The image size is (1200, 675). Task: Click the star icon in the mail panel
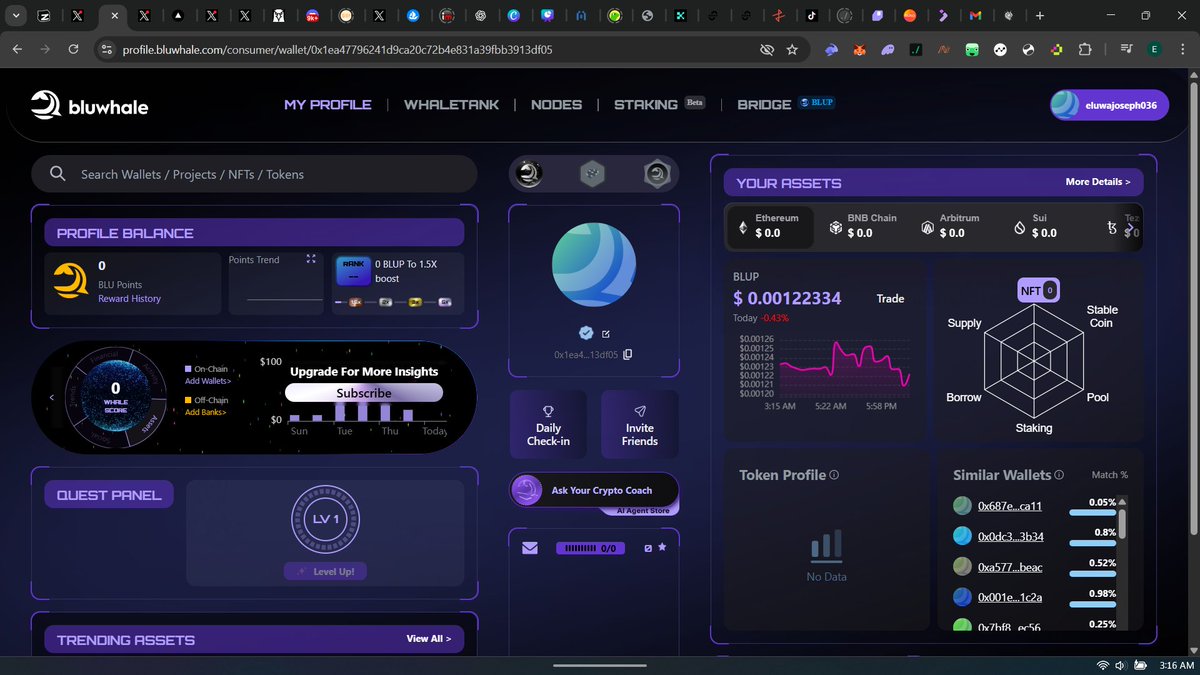click(662, 548)
